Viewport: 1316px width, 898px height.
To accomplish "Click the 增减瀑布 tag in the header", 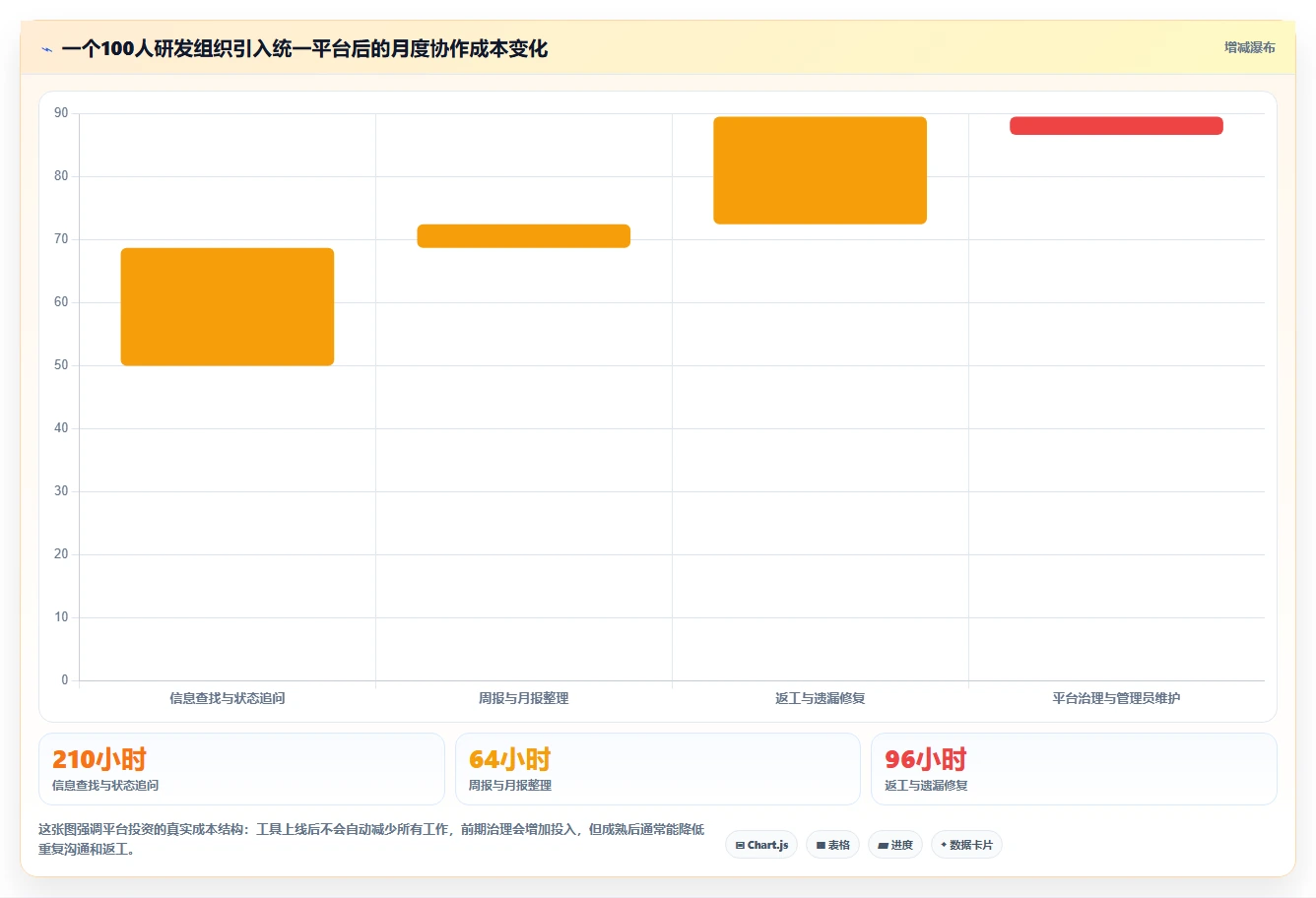I will coord(1249,47).
